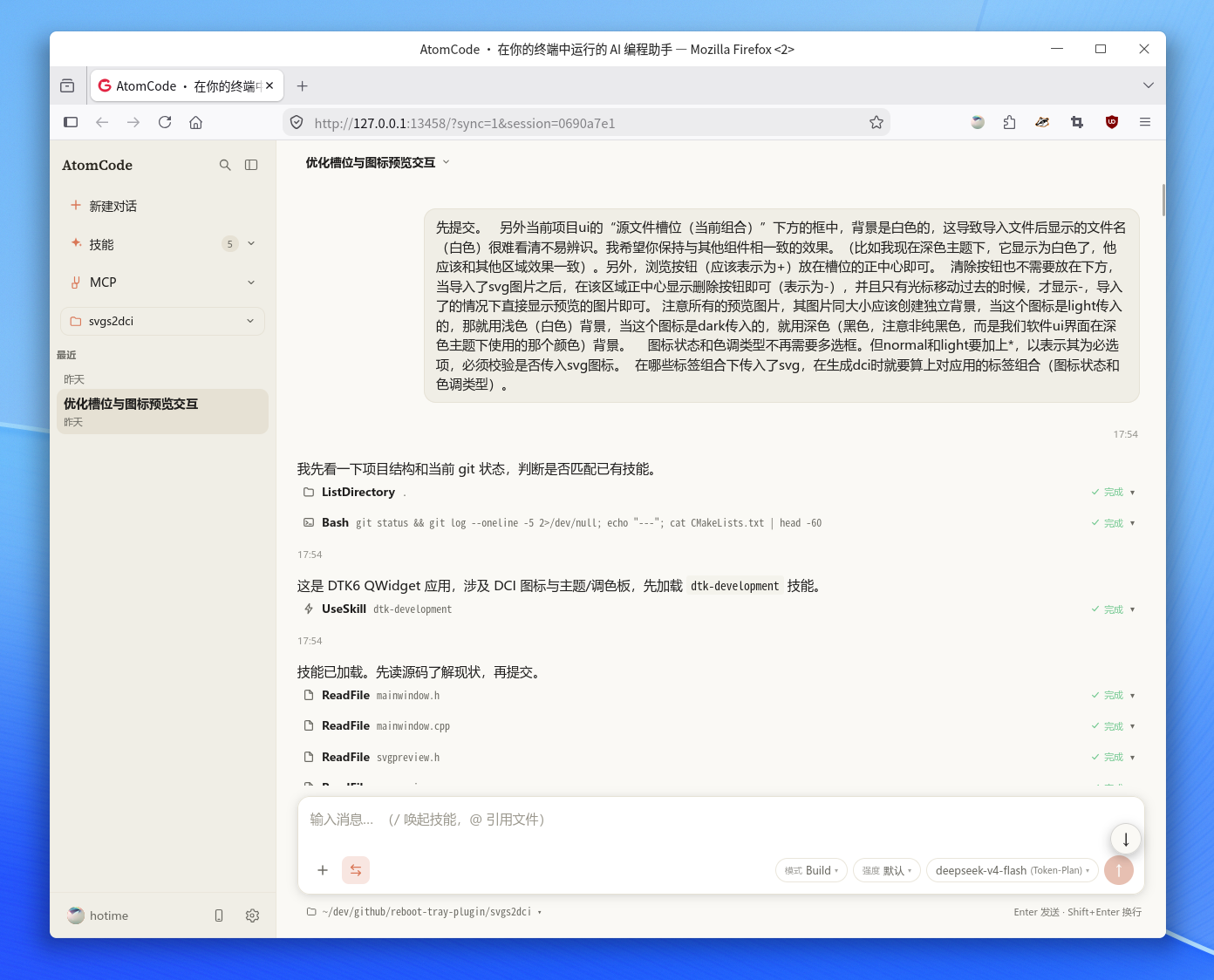Select the AtomCode browser tab
This screenshot has height=980, width=1214.
[187, 85]
